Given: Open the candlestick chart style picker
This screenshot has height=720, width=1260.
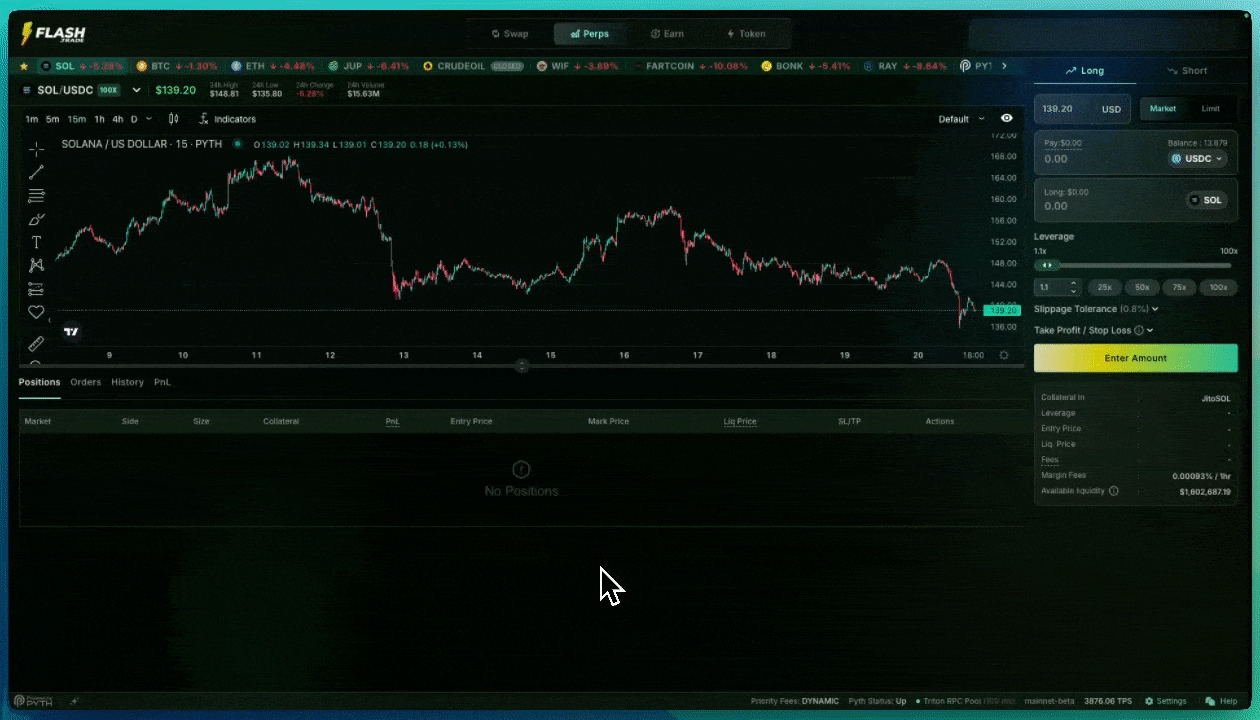Looking at the screenshot, I should 173,119.
